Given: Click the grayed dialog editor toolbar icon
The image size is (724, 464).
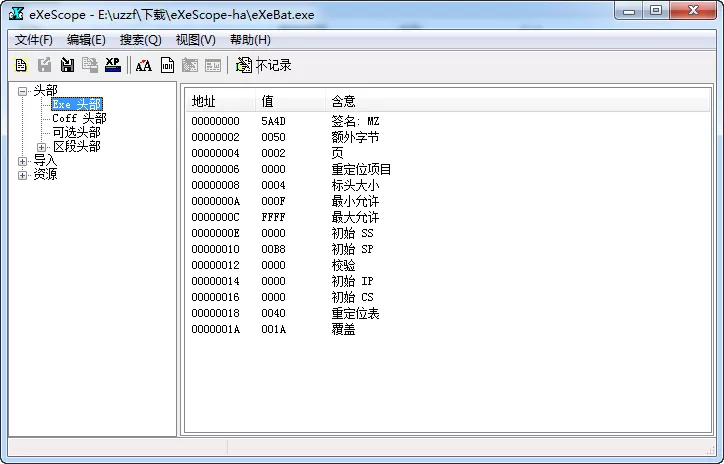Looking at the screenshot, I should coord(213,65).
